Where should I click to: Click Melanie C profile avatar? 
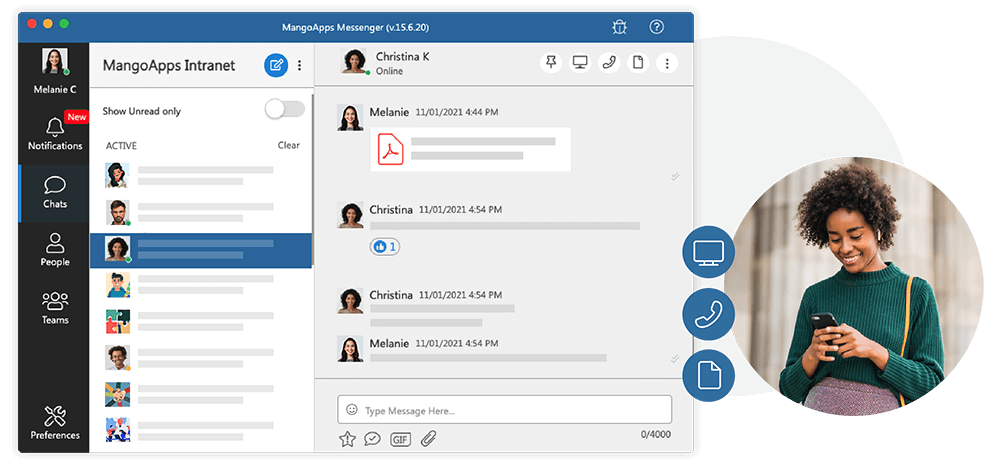coord(55,61)
